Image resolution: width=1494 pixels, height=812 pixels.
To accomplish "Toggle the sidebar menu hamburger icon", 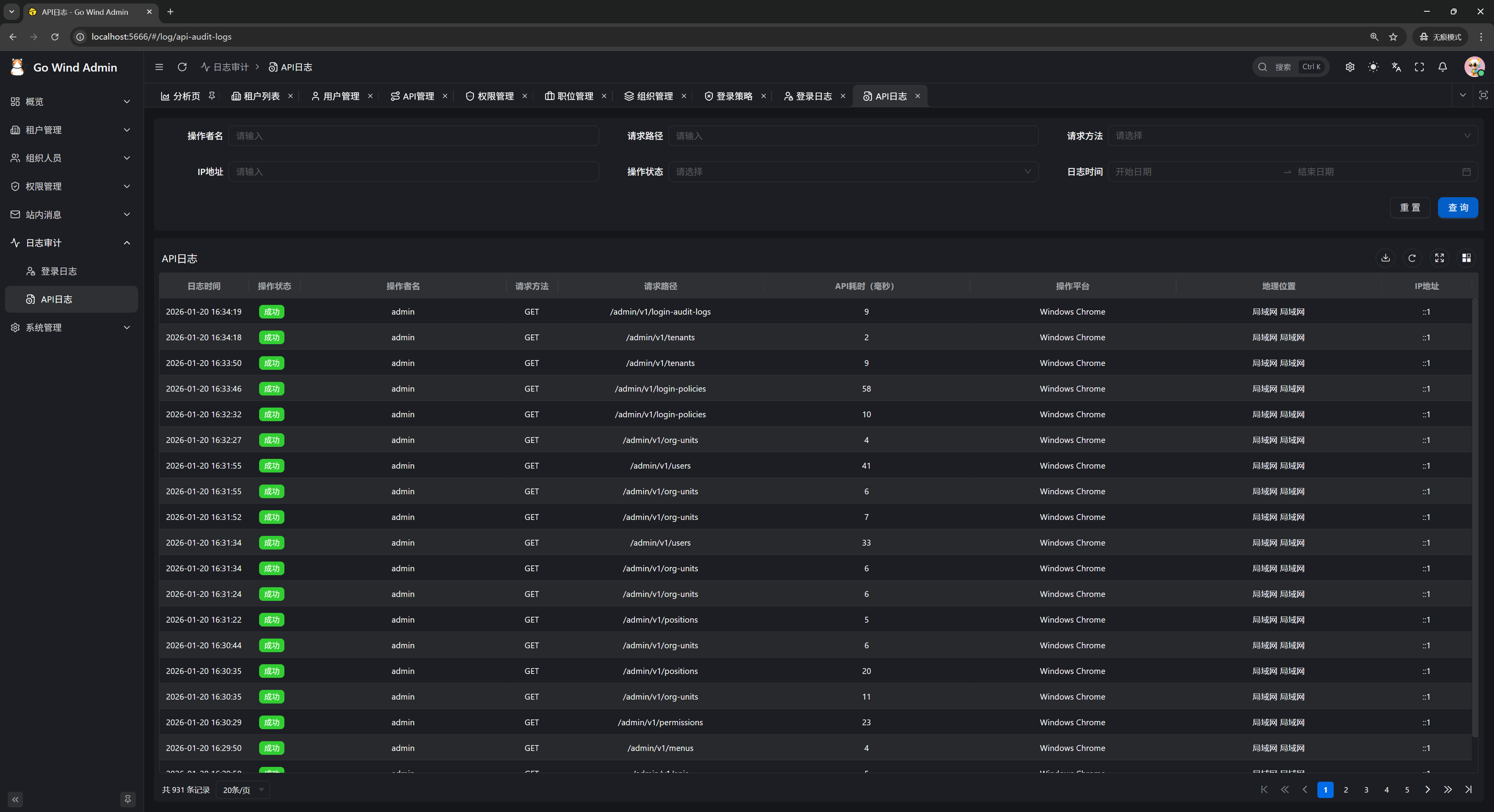I will pos(159,67).
